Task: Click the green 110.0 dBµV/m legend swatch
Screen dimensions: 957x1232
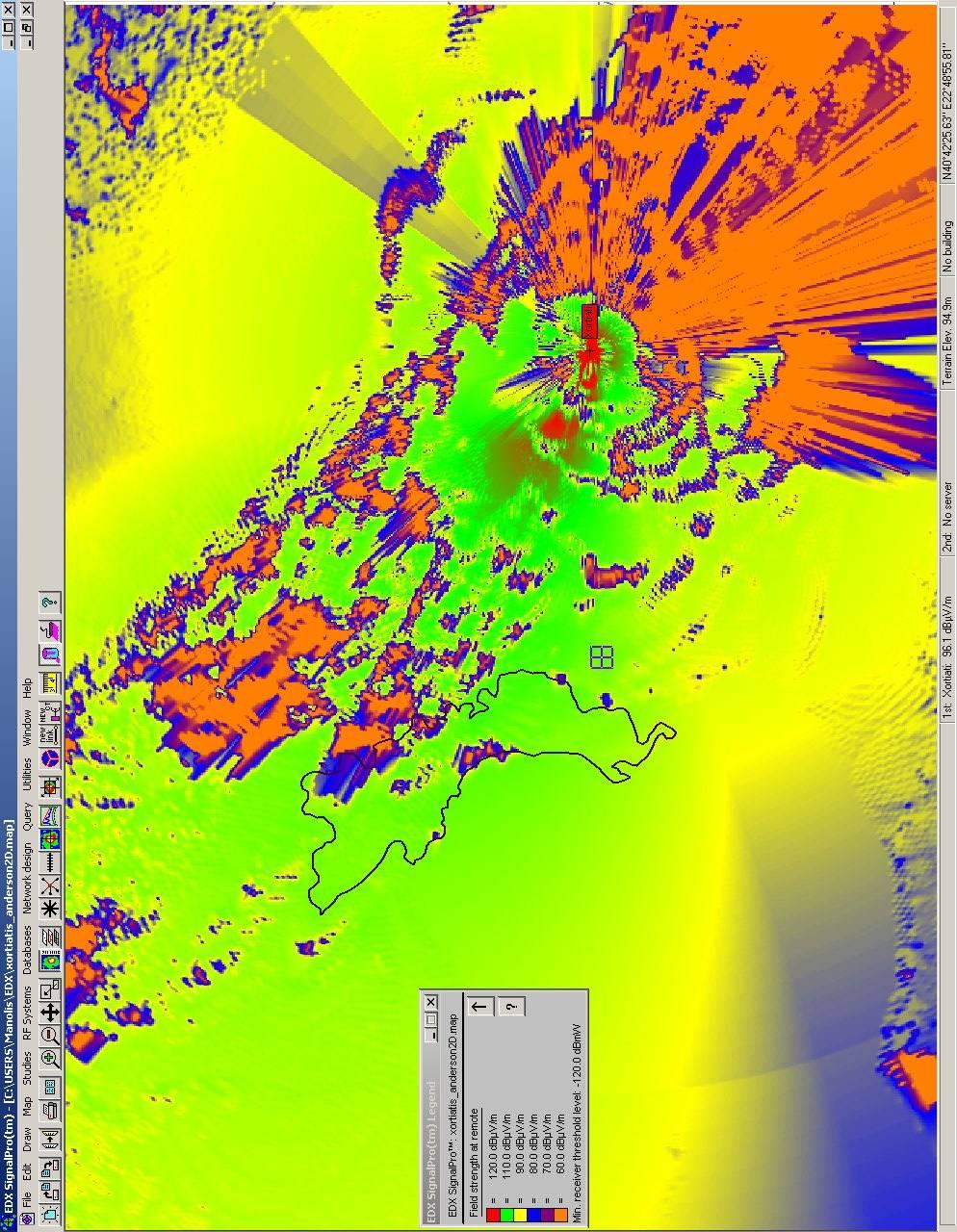Action: [x=506, y=1215]
